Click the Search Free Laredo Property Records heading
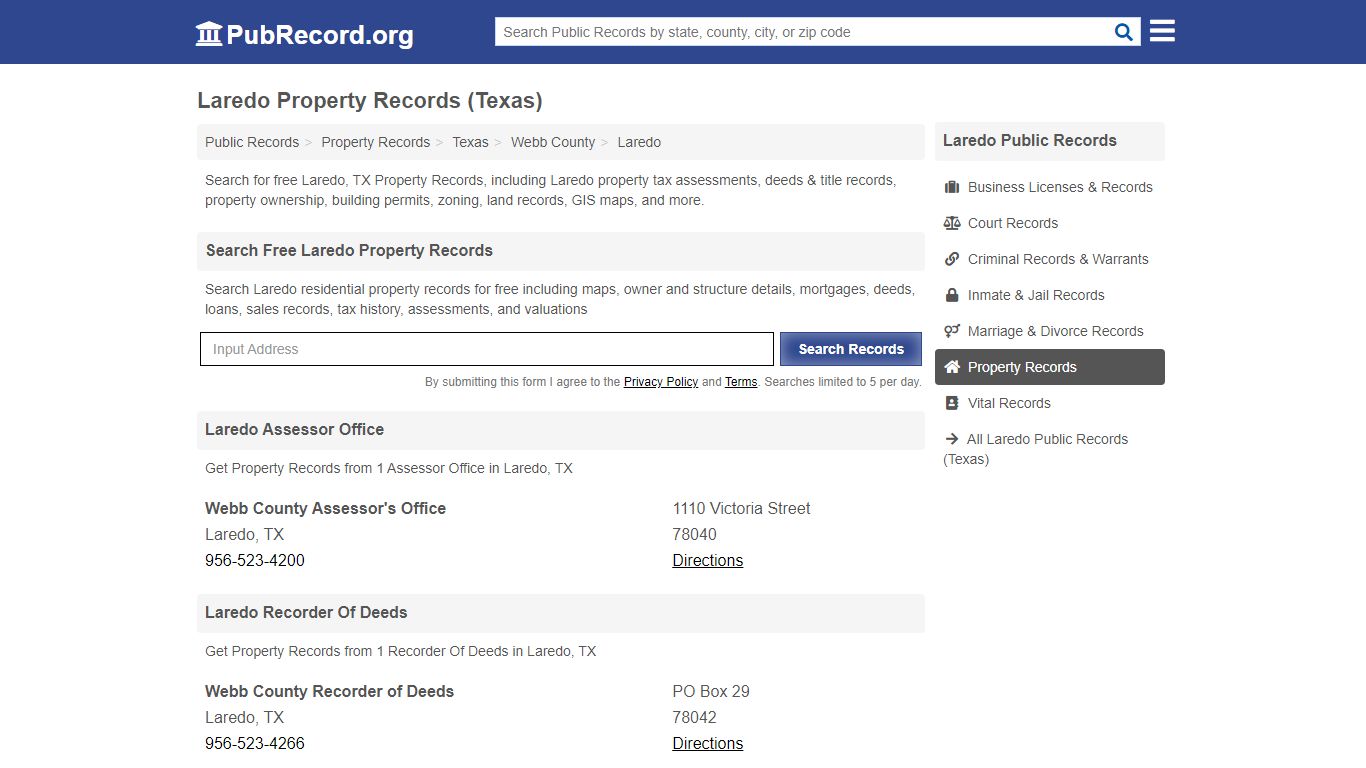 pos(349,250)
